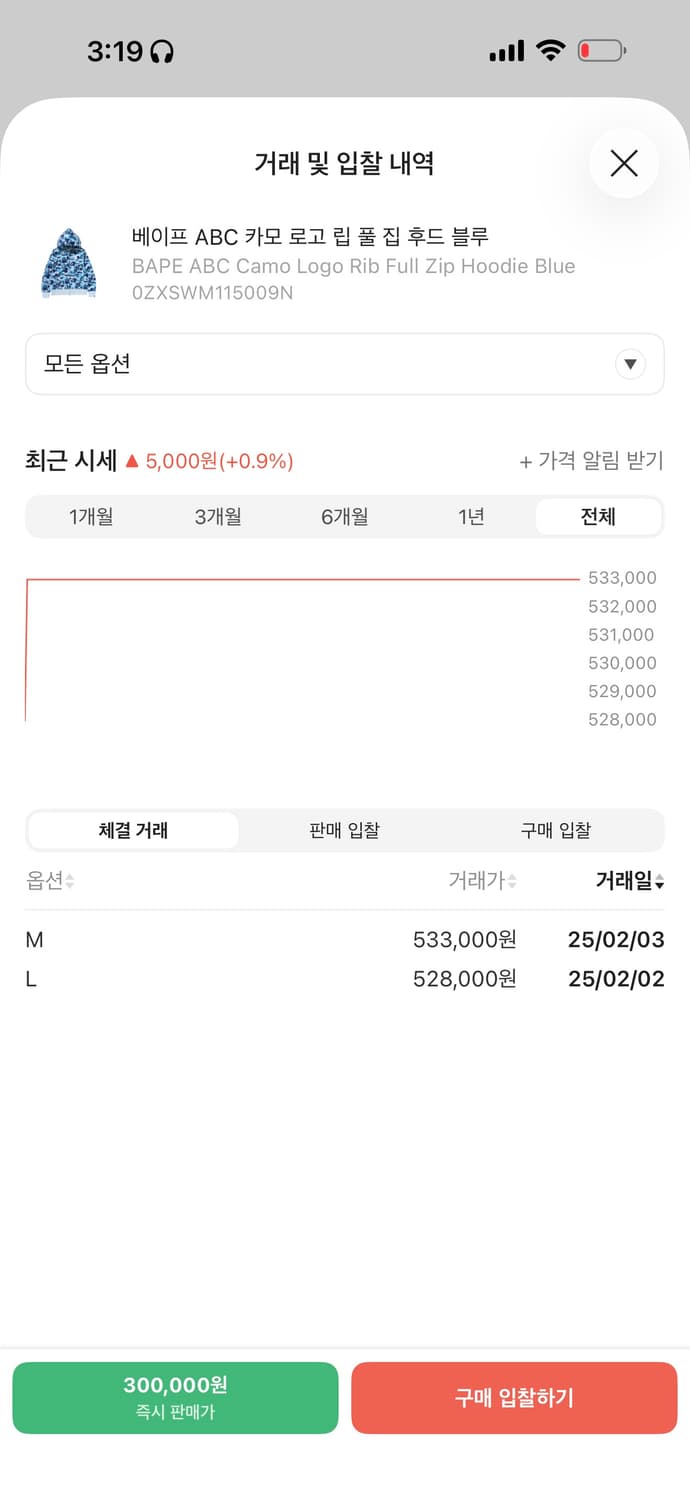690x1500 pixels.
Task: Enable the 1년 price view
Action: (471, 517)
